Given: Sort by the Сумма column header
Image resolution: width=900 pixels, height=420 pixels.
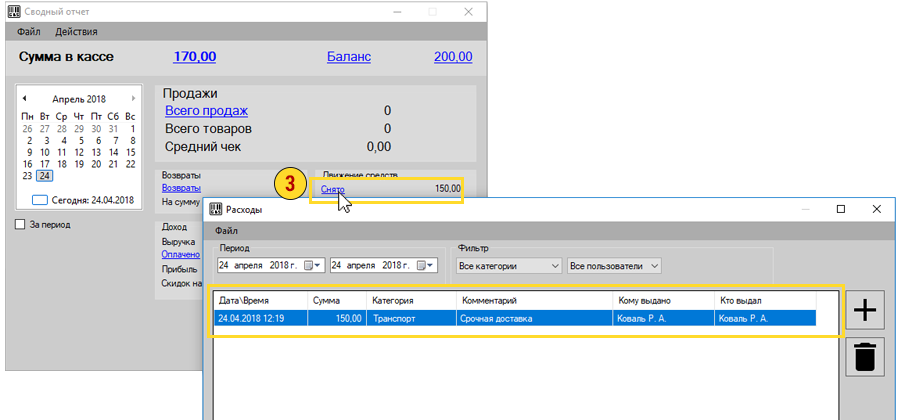Looking at the screenshot, I should point(337,301).
